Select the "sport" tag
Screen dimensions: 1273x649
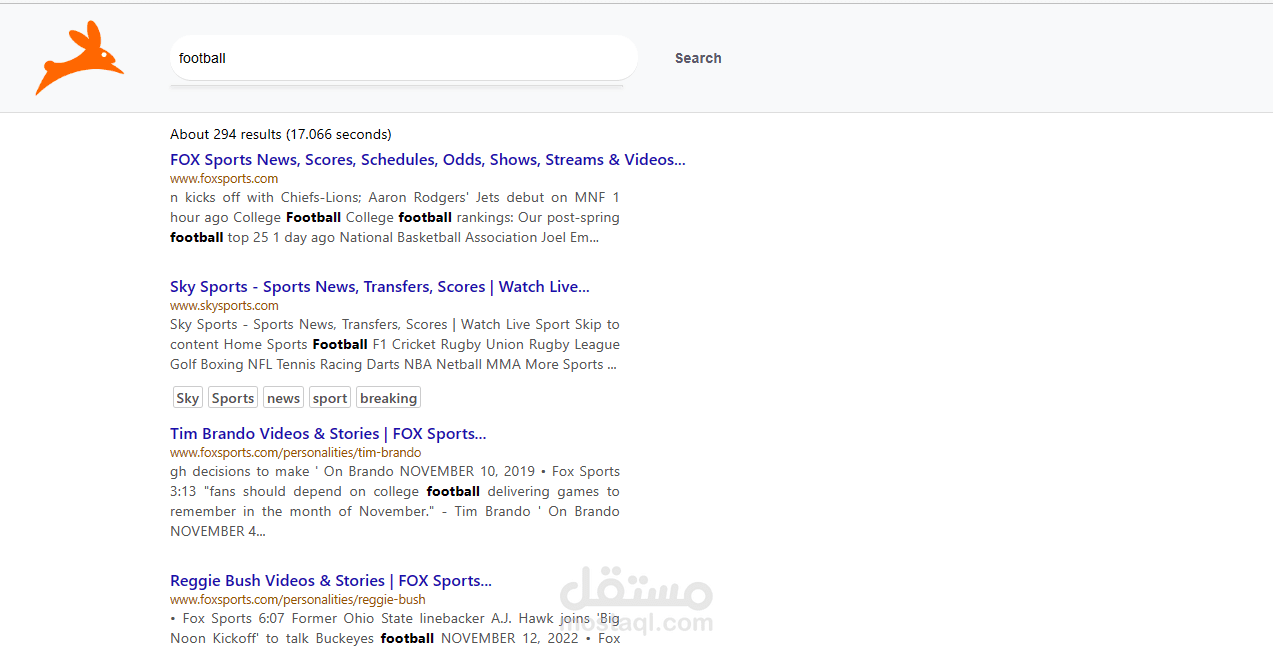click(x=330, y=398)
